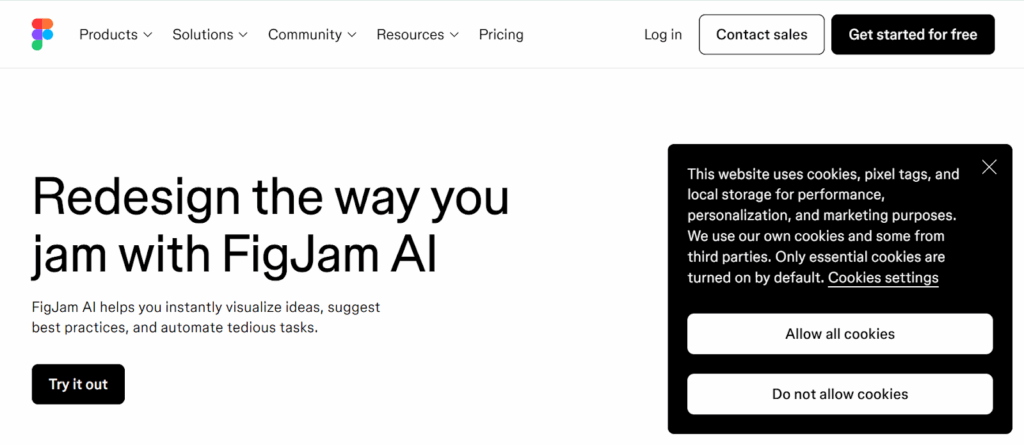1024x445 pixels.
Task: Expand the Community menu
Action: coord(311,34)
